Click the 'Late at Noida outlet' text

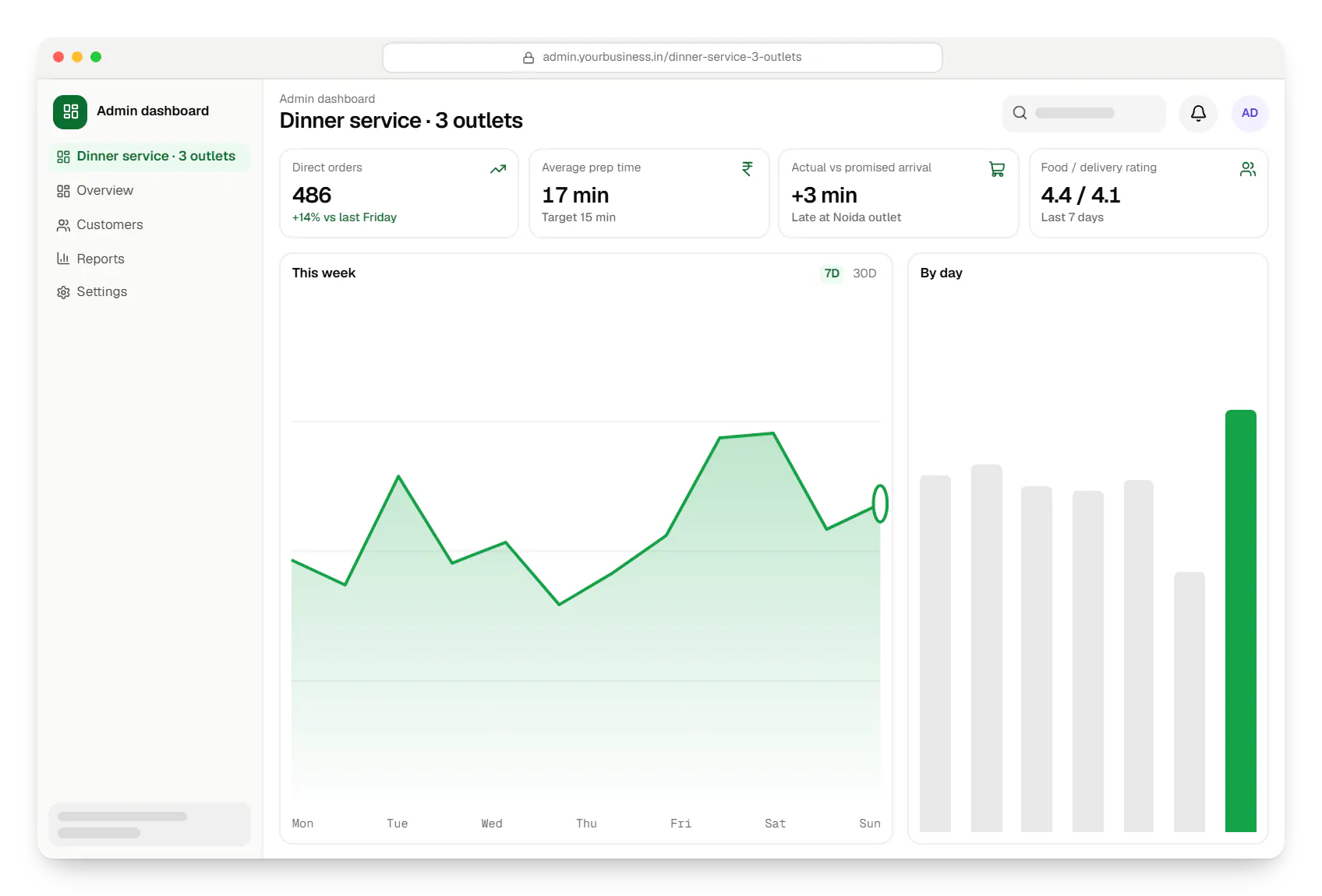846,217
